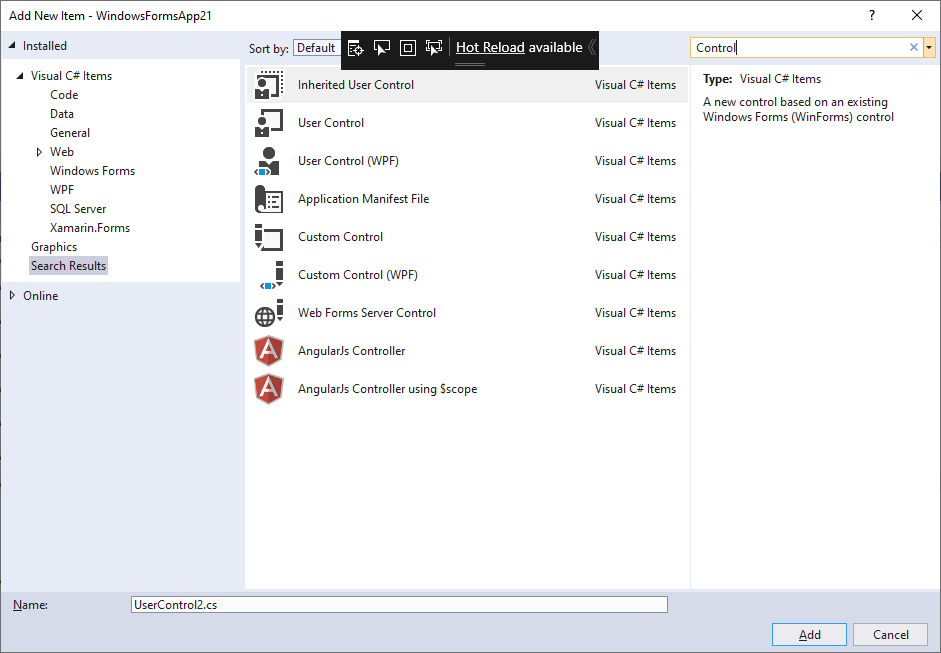Collapse the Hot Reload toolbar chevron
Screen dimensions: 941x653
(x=592, y=47)
